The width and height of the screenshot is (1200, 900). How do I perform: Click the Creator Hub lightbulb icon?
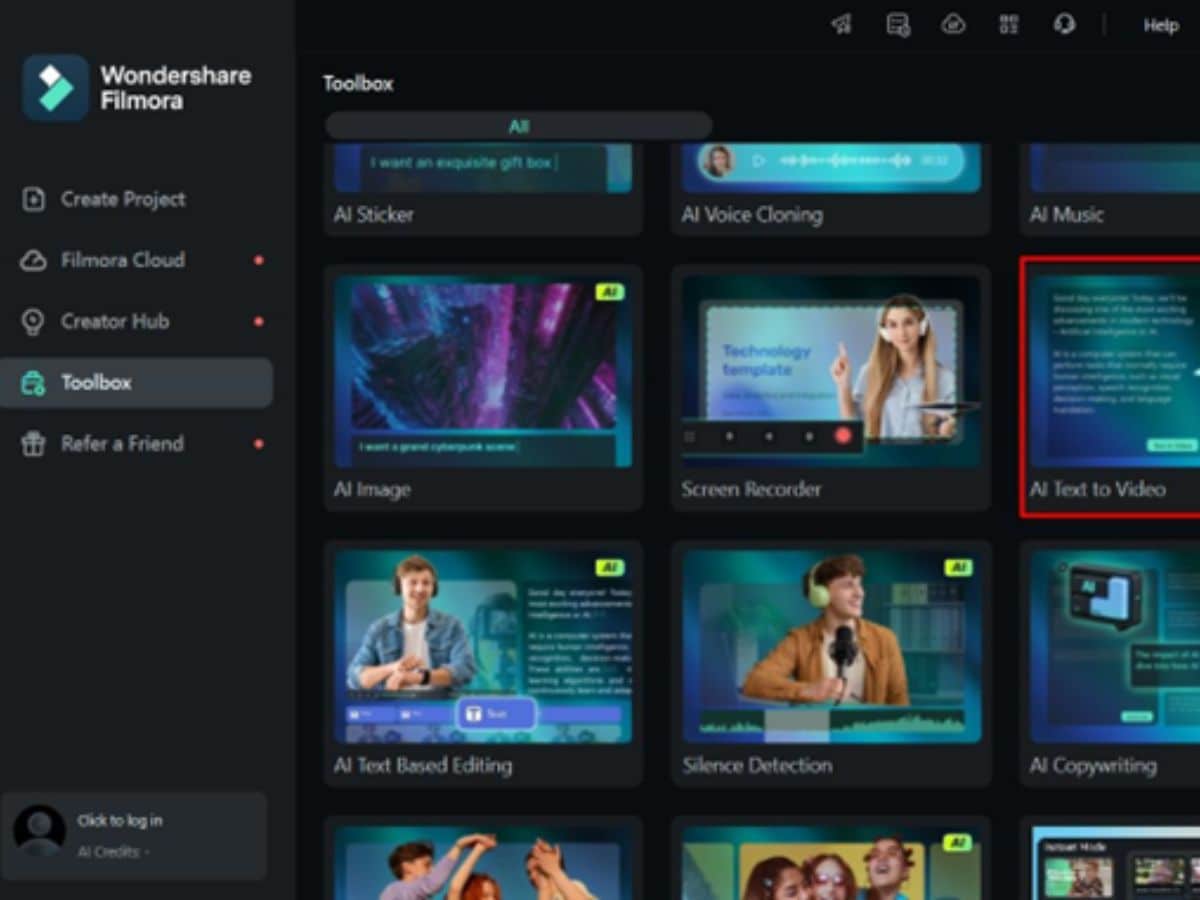pos(34,321)
